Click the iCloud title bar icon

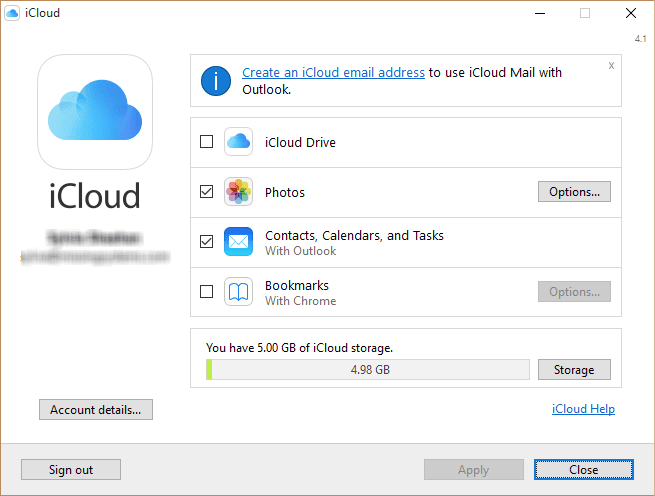coord(12,13)
